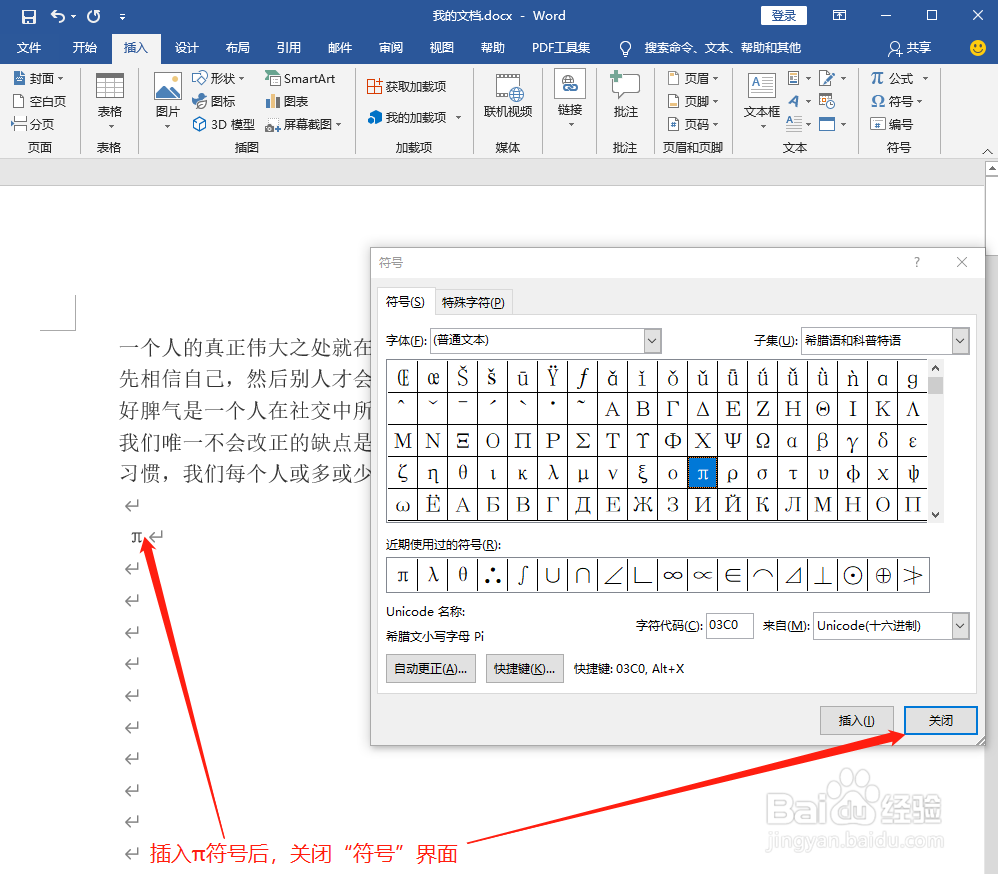The height and width of the screenshot is (874, 998).
Task: Click the Insert (插入) button in dialog
Action: (x=856, y=721)
